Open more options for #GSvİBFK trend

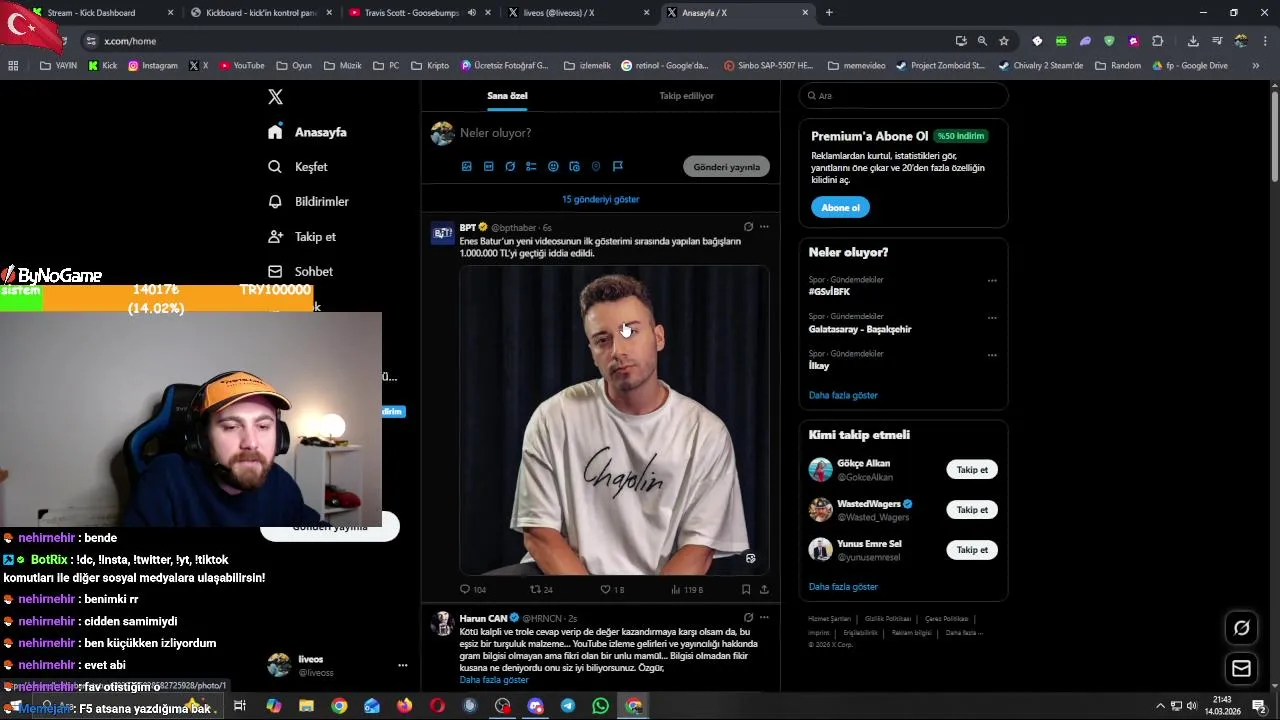tap(992, 281)
